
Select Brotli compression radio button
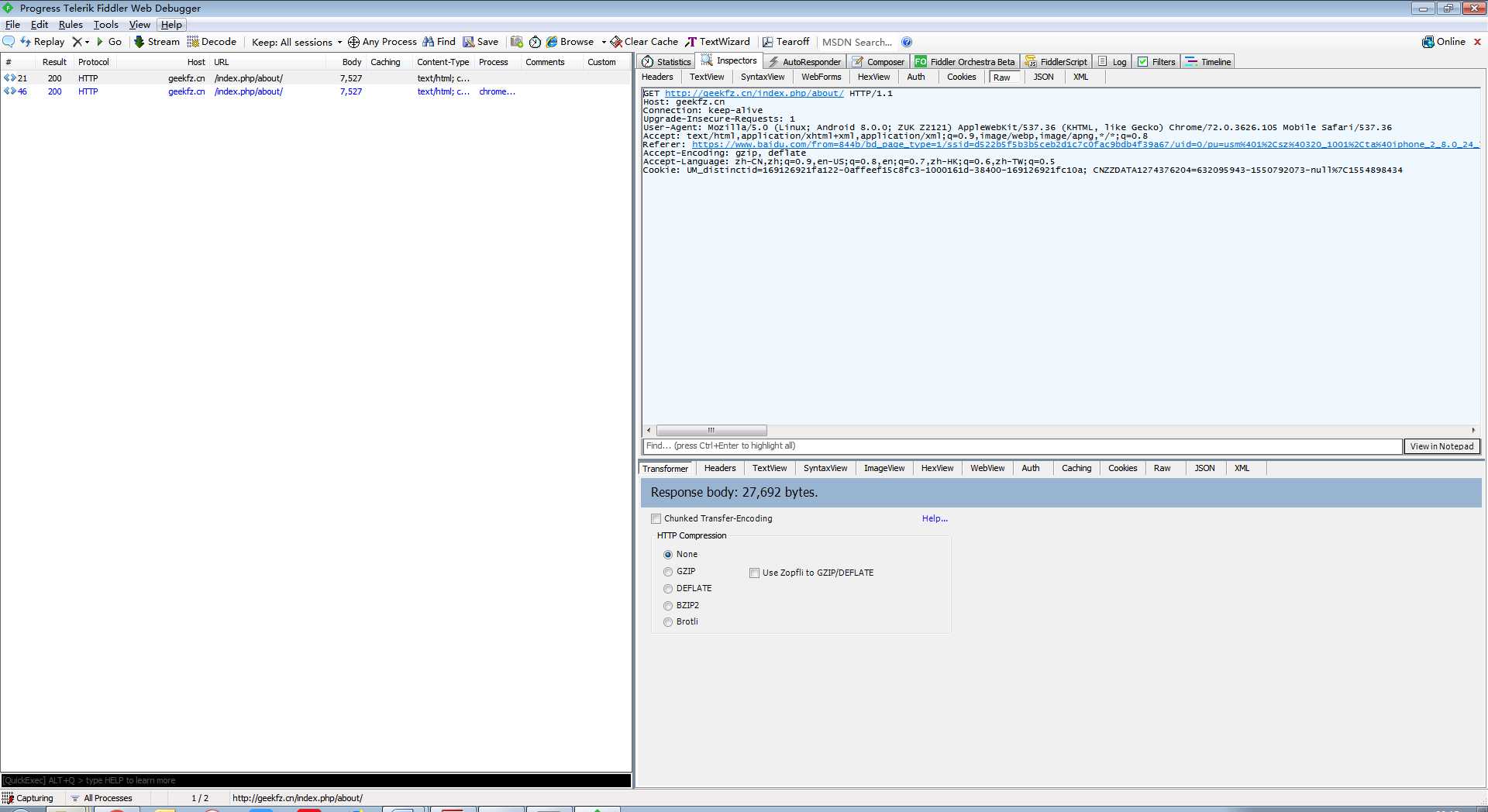pos(668,622)
